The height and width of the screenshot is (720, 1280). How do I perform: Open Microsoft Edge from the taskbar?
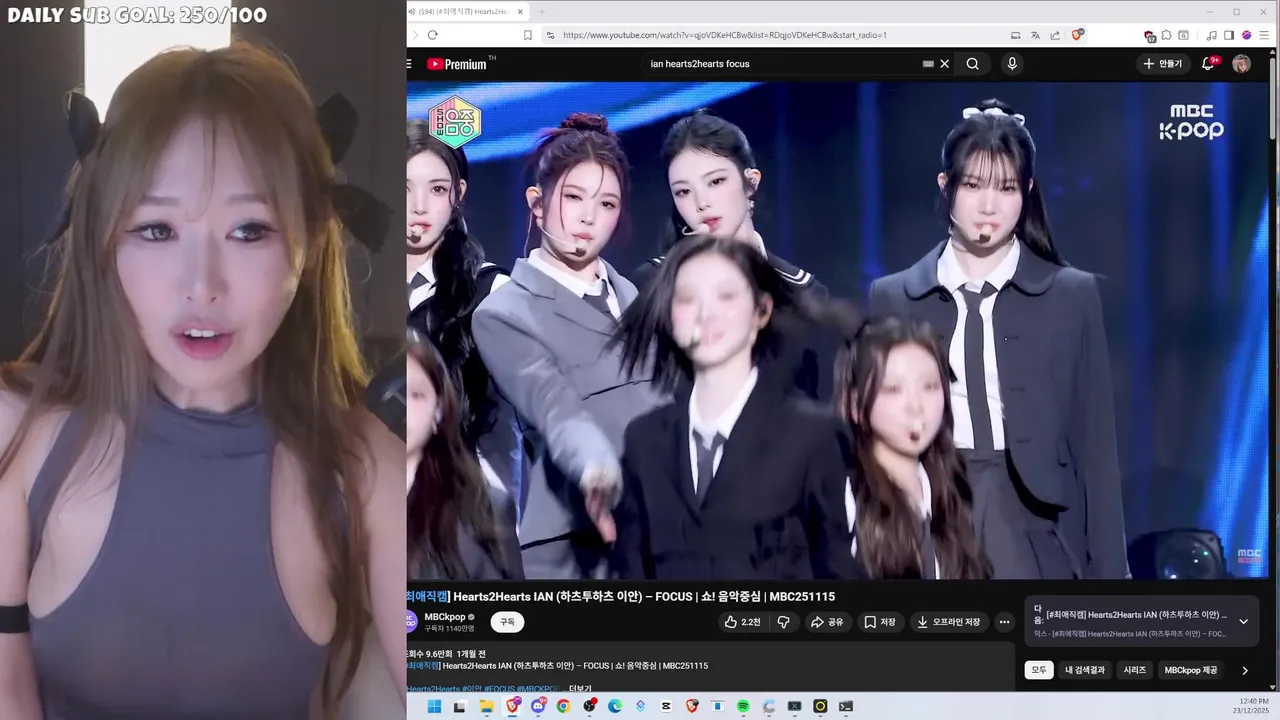tap(615, 706)
